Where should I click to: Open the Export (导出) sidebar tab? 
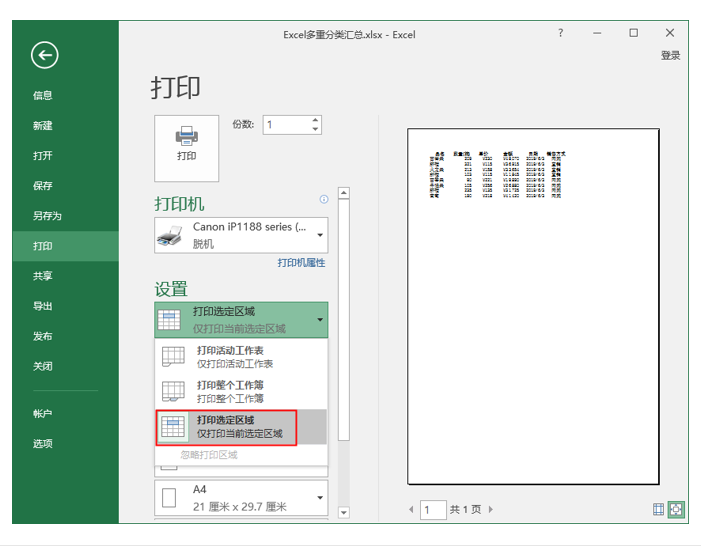click(42, 306)
